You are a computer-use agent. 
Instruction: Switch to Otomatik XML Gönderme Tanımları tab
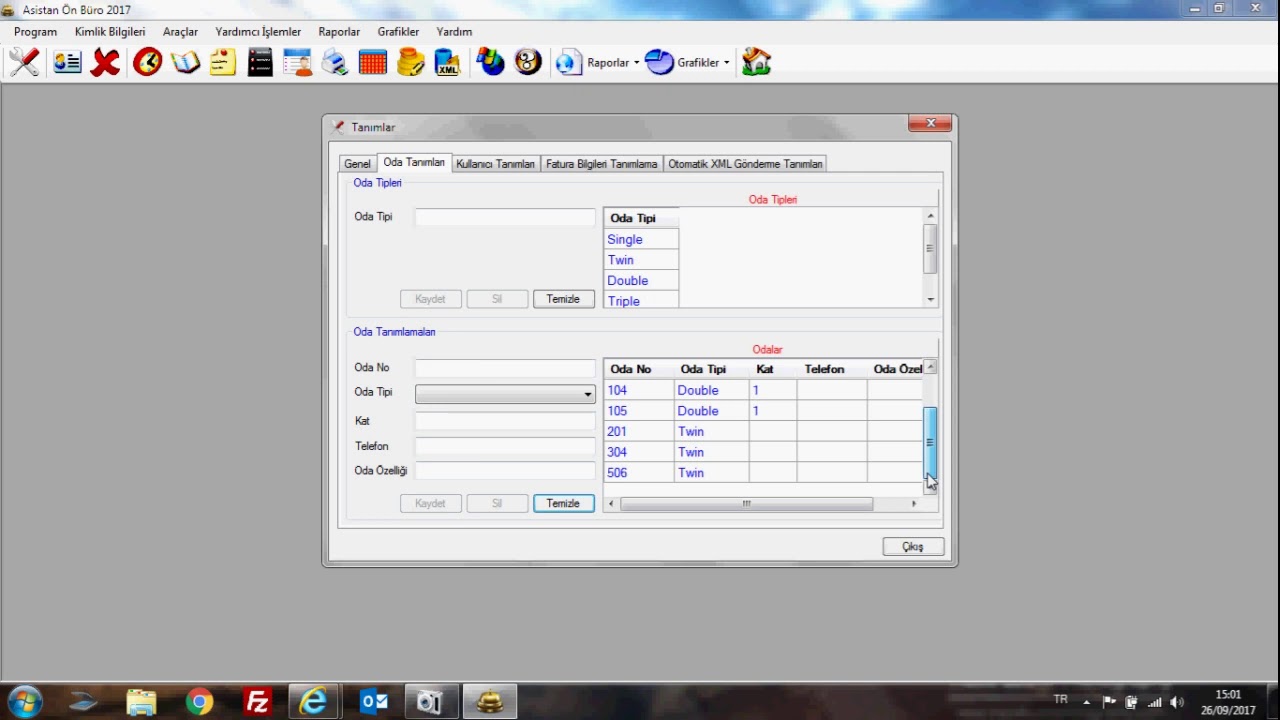tap(745, 164)
